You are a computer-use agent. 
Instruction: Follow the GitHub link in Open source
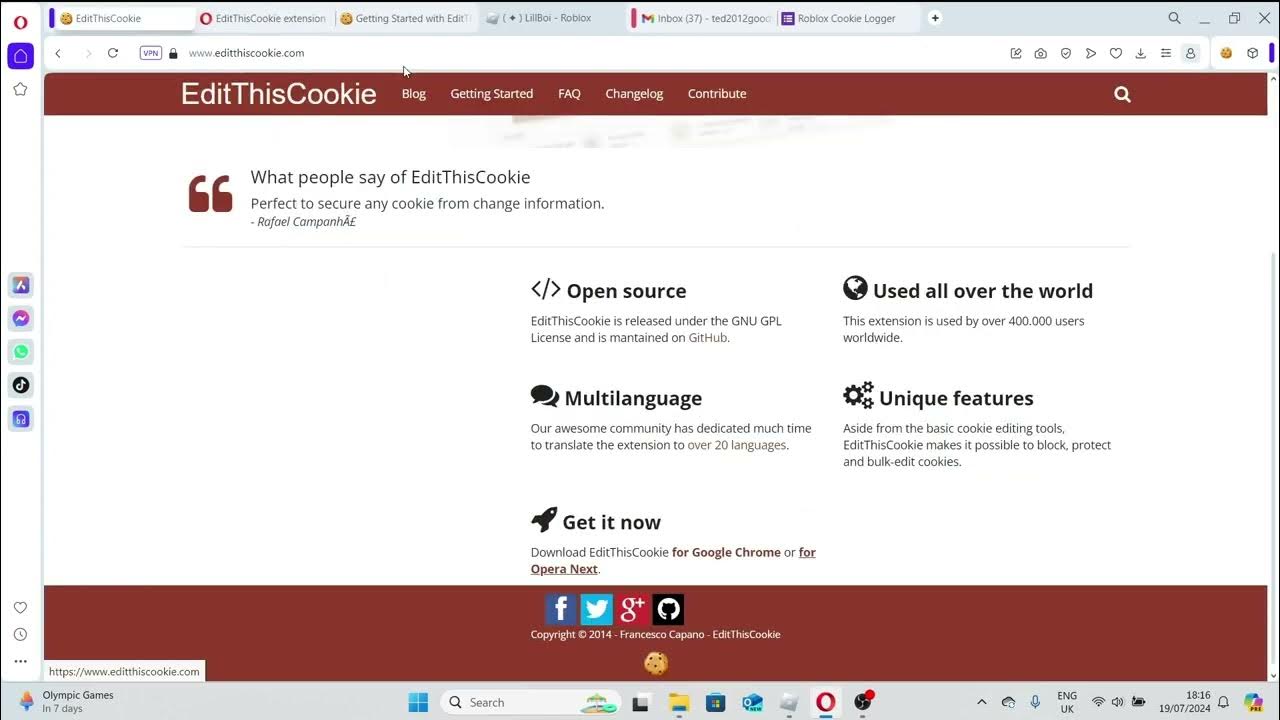click(708, 338)
